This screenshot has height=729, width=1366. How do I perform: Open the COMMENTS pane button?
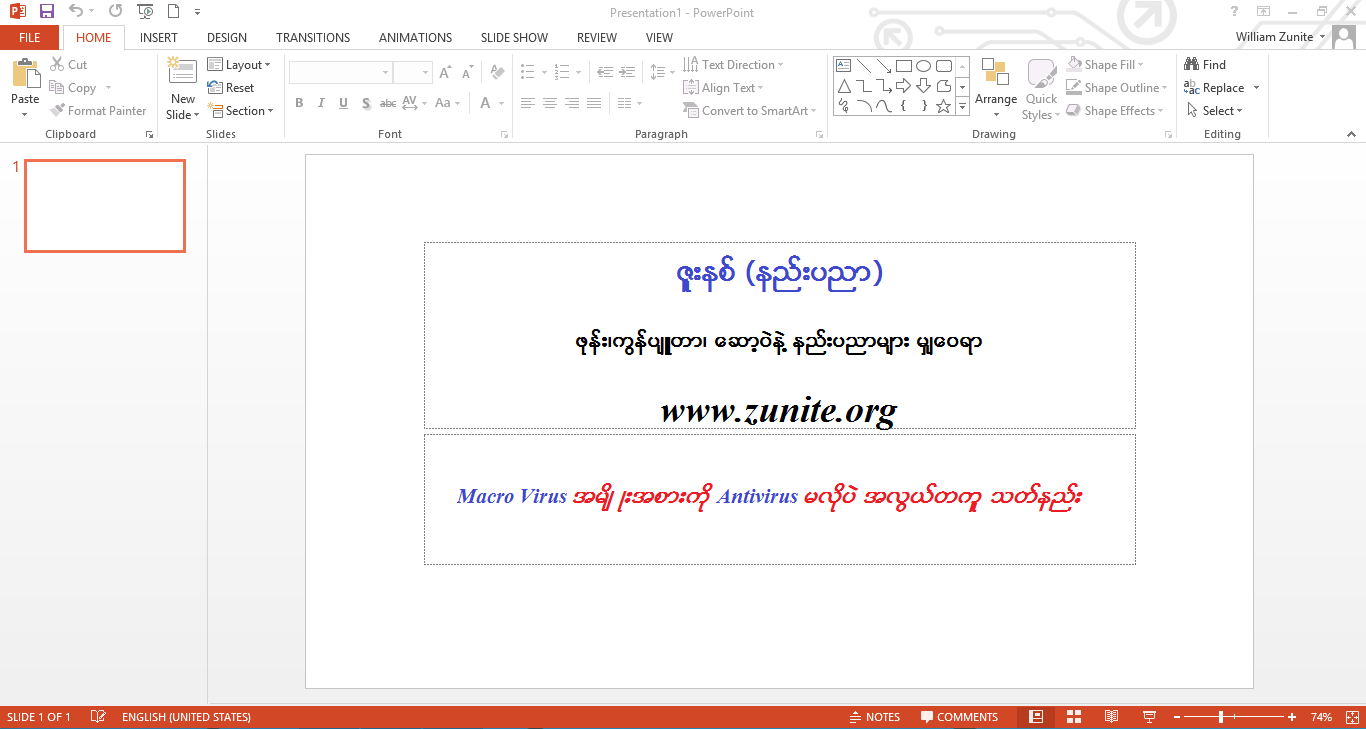coord(959,717)
